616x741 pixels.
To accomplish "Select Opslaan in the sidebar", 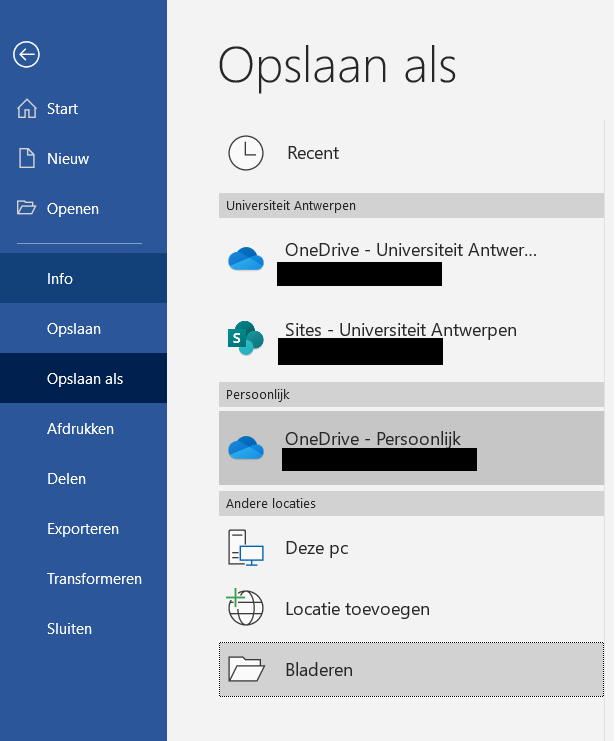I will [x=83, y=328].
